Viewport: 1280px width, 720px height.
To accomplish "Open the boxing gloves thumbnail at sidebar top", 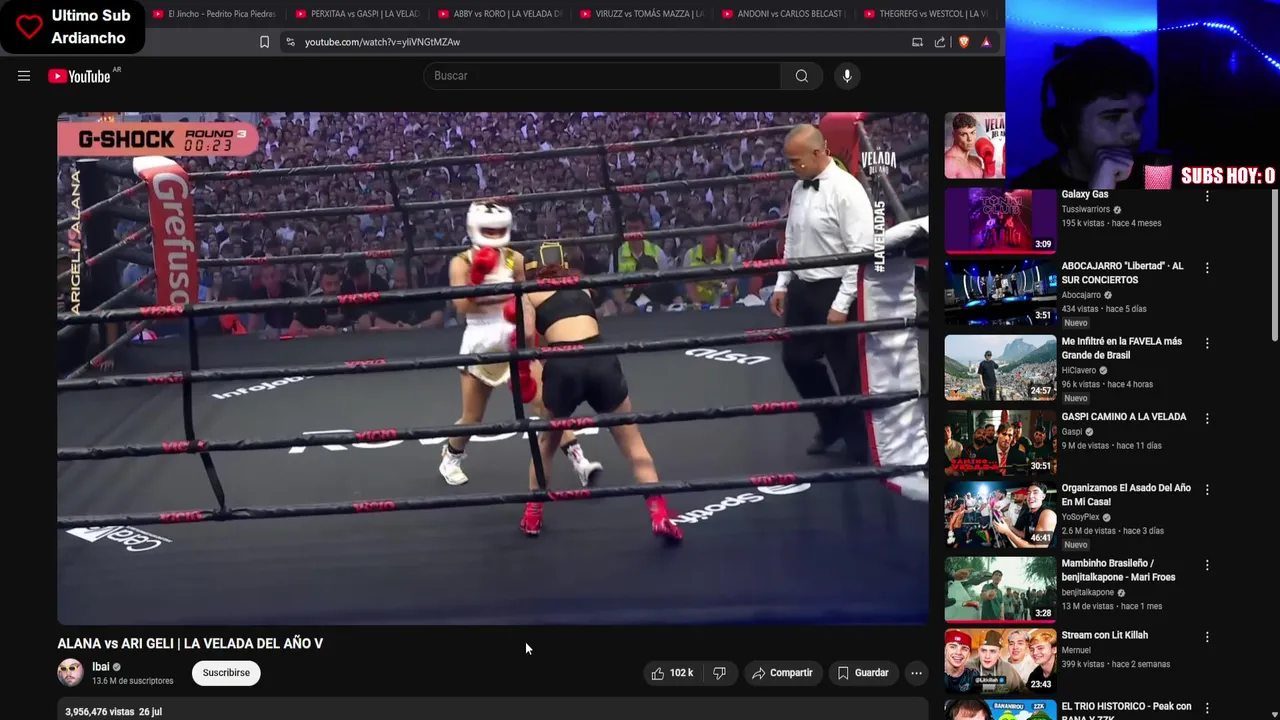I will point(975,146).
